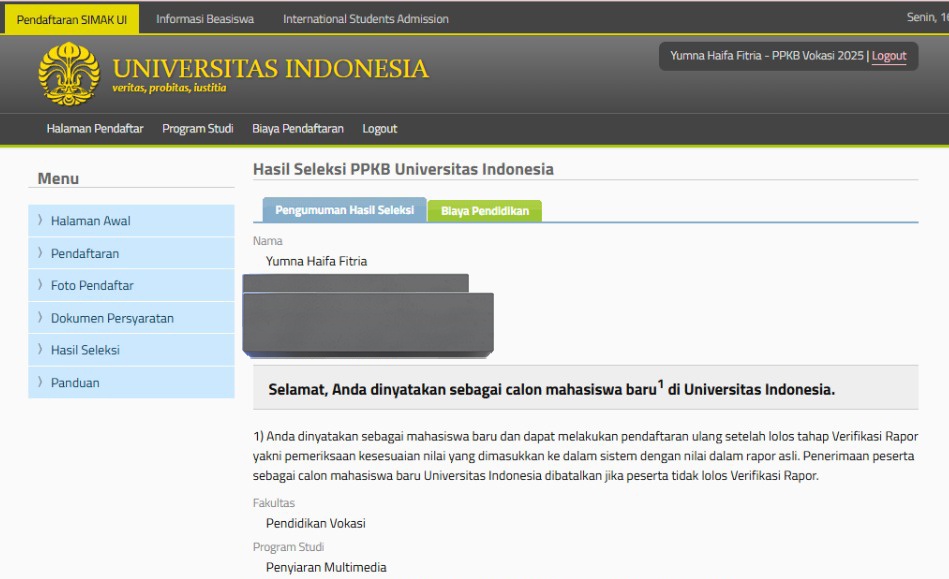Image resolution: width=949 pixels, height=579 pixels.
Task: Switch to the Biaya Pendidikan tab
Action: [x=485, y=211]
